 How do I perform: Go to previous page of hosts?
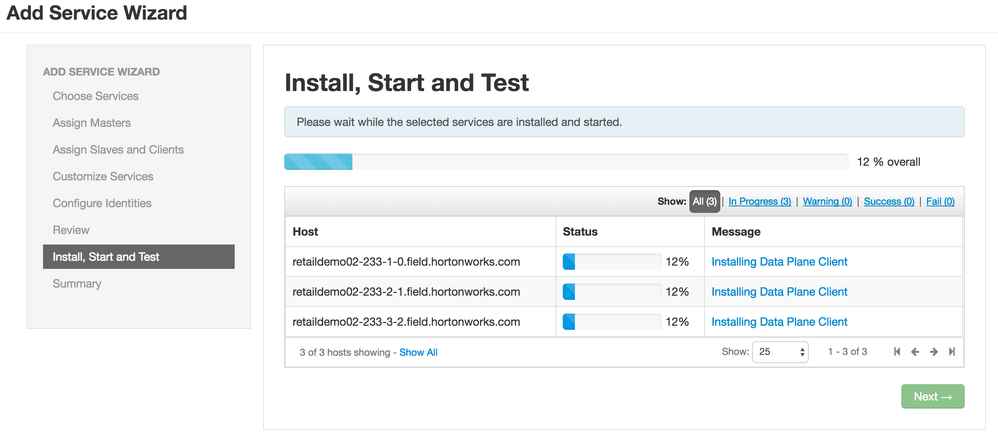point(915,352)
